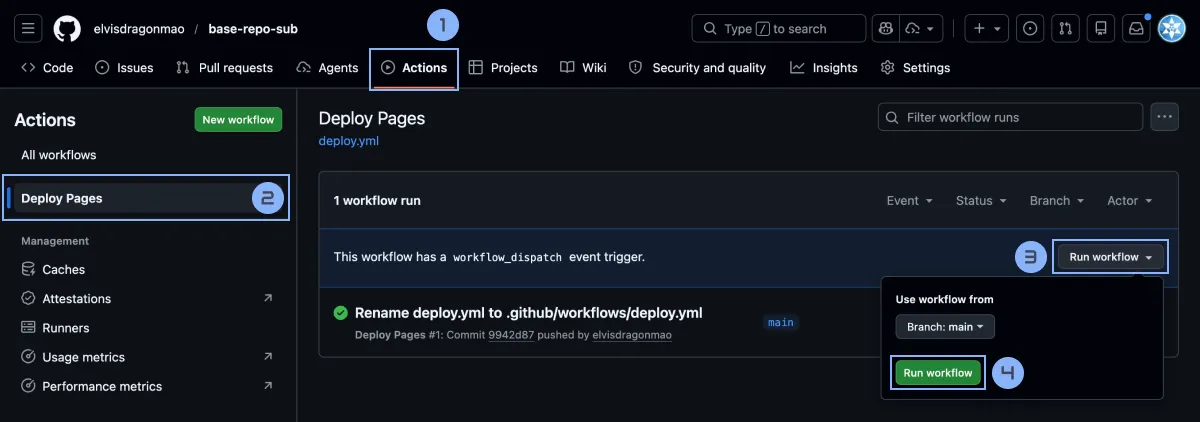Viewport: 1200px width, 422px height.
Task: Expand the Event filter dropdown
Action: pos(909,201)
